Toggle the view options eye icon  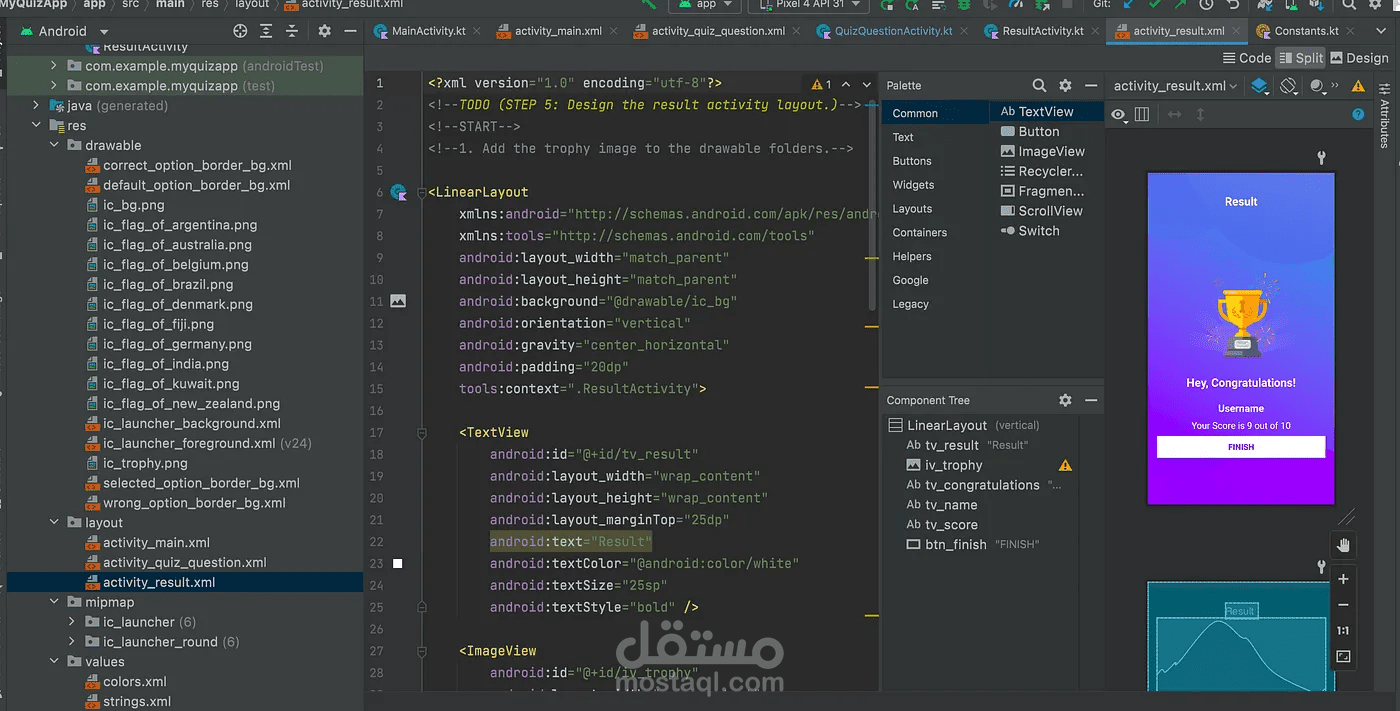[x=1119, y=114]
